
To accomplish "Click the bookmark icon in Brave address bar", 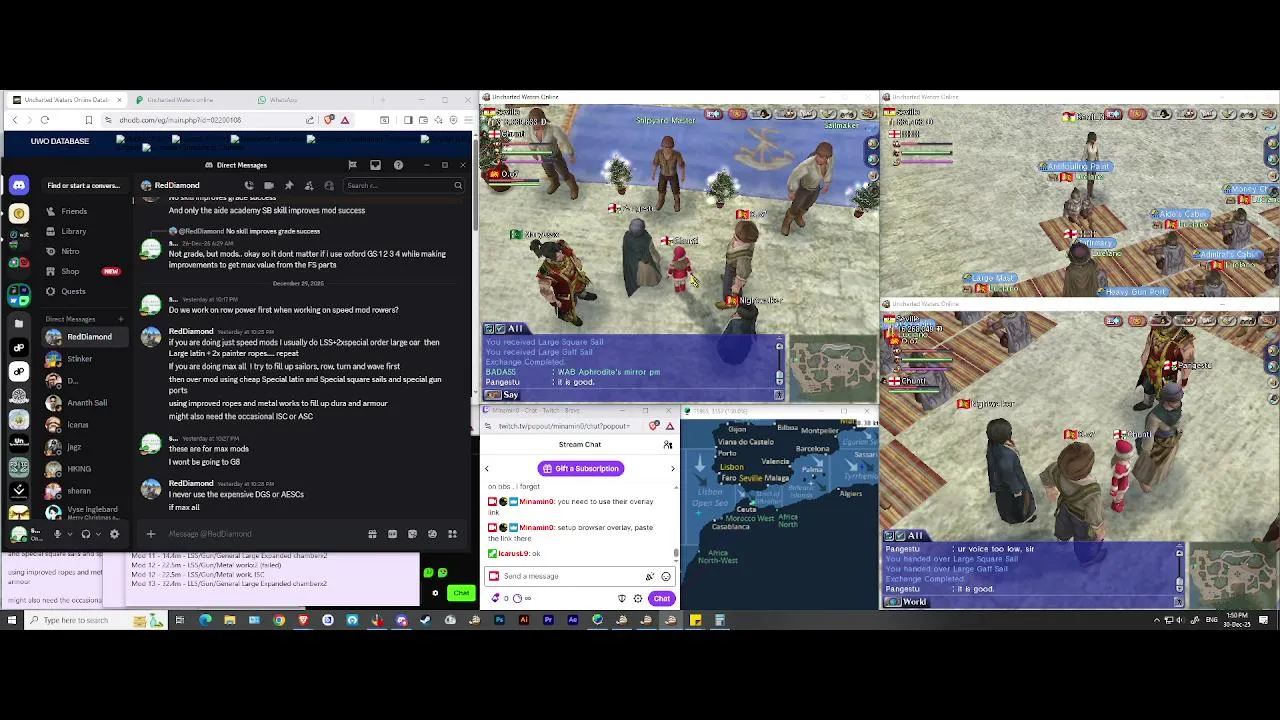I will click(x=89, y=120).
